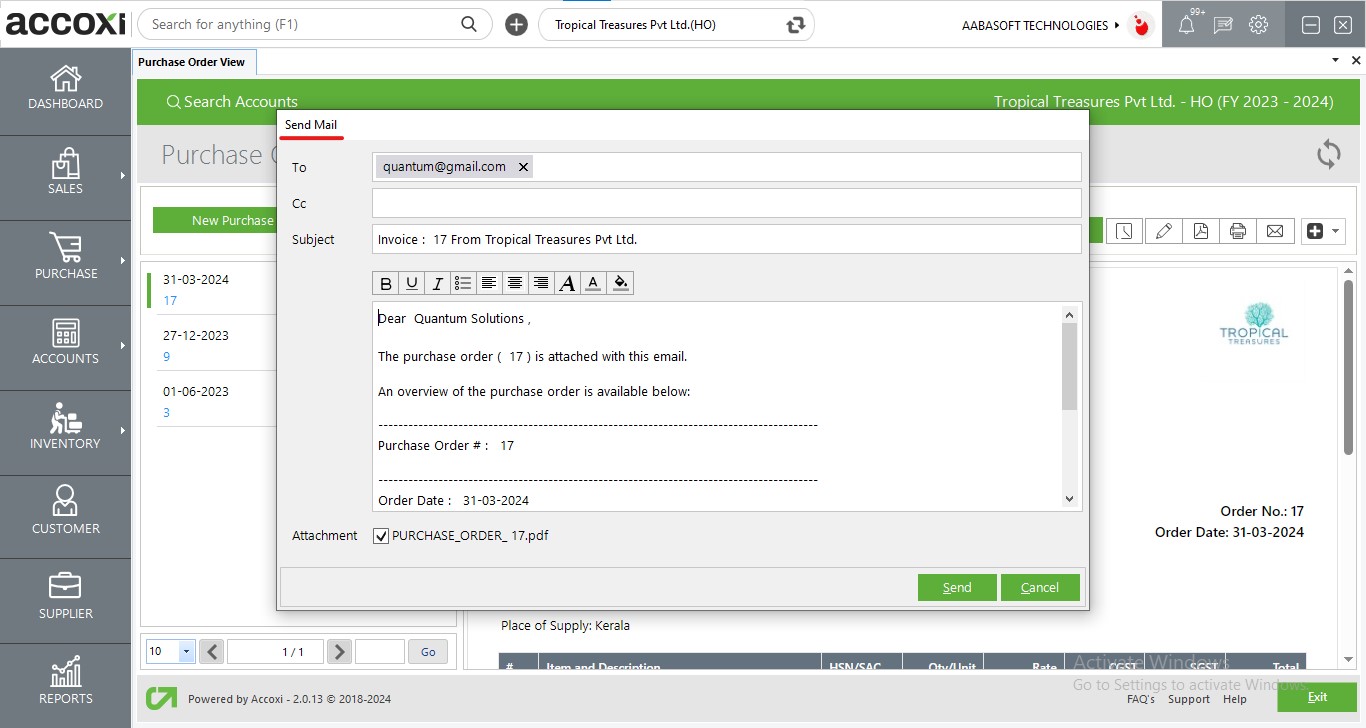The height and width of the screenshot is (728, 1366).
Task: Export the purchase order as PDF
Action: coord(1200,231)
